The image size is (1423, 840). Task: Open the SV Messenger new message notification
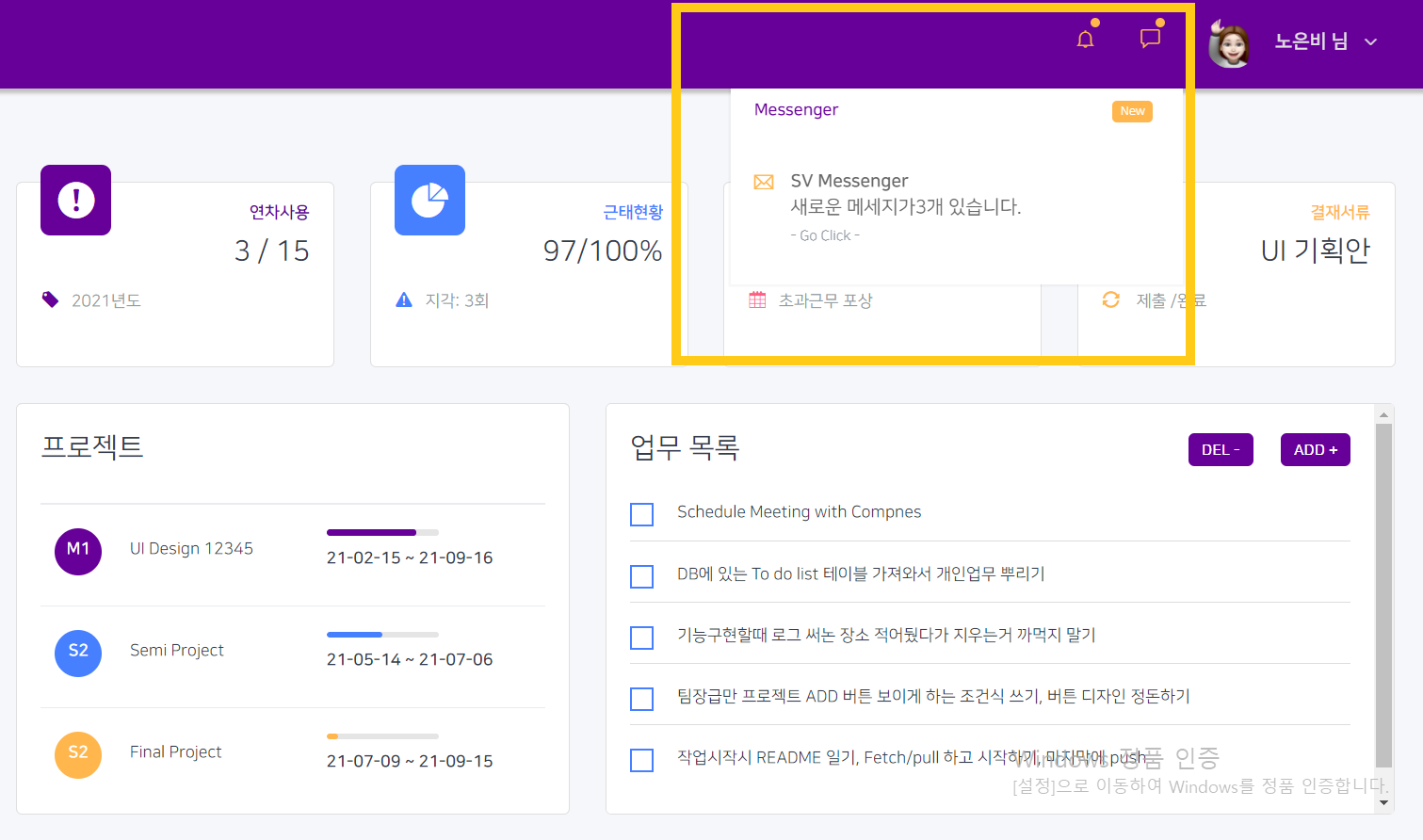click(x=905, y=206)
